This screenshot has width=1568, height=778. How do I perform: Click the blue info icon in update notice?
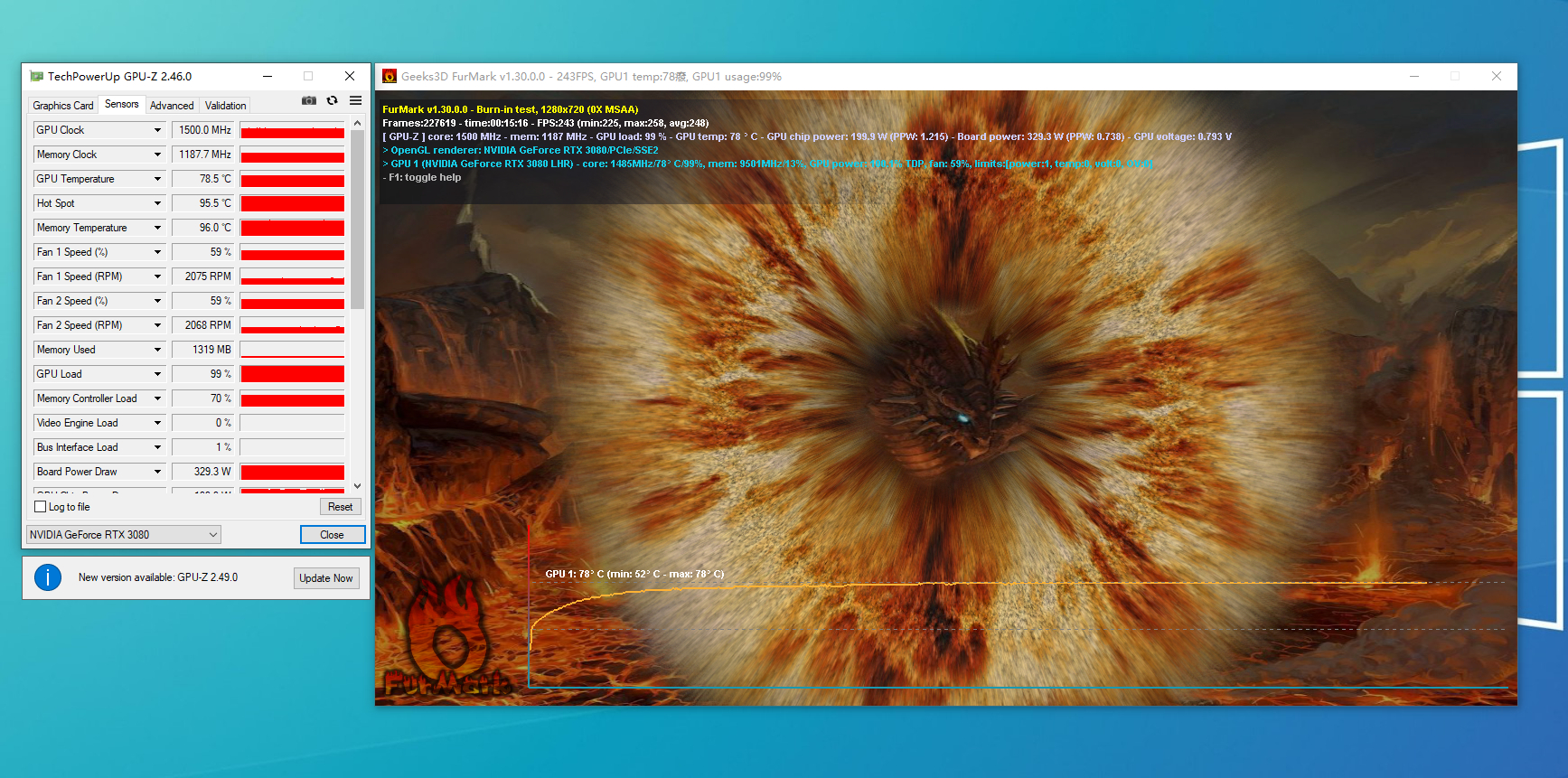pos(48,577)
